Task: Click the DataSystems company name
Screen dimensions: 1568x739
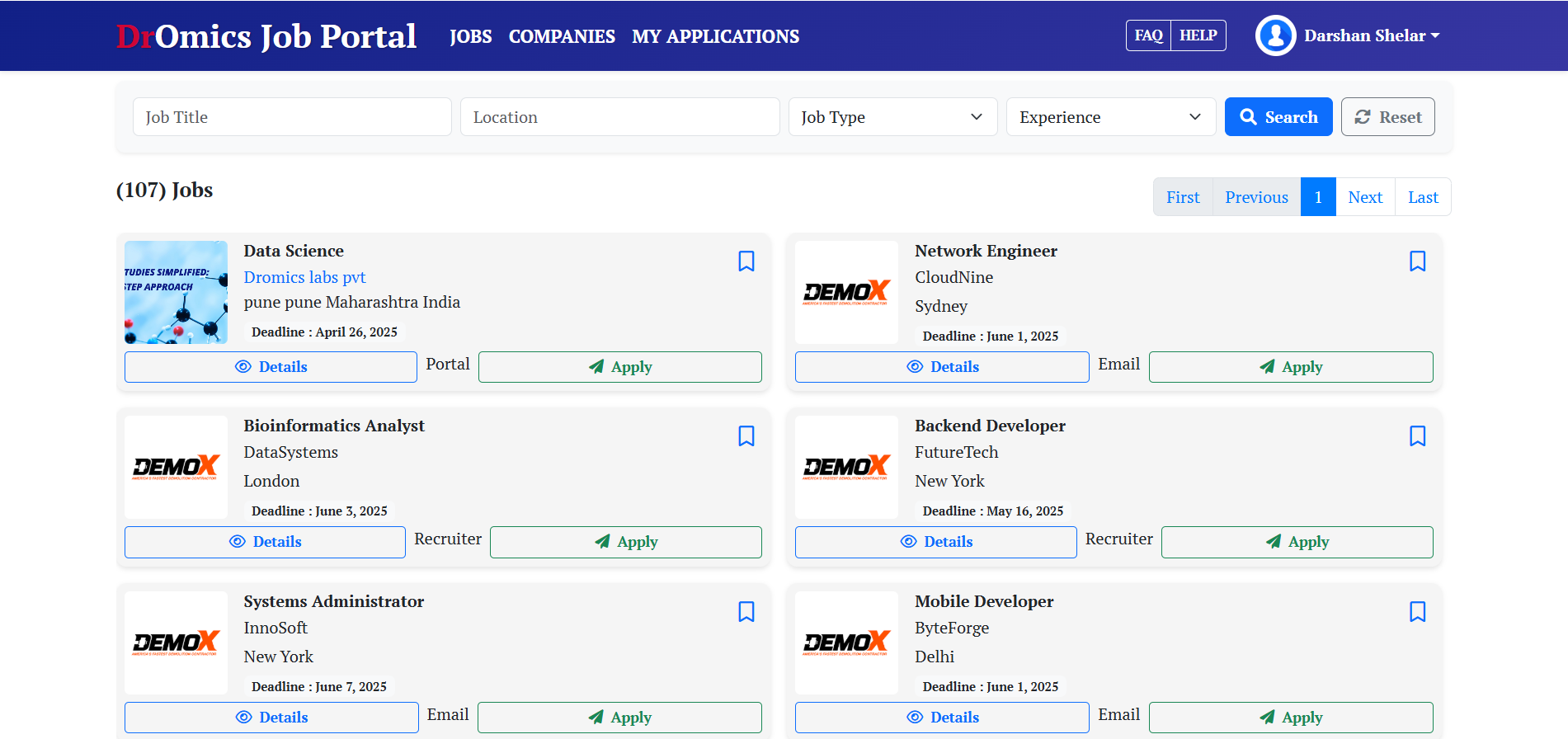Action: pos(290,452)
